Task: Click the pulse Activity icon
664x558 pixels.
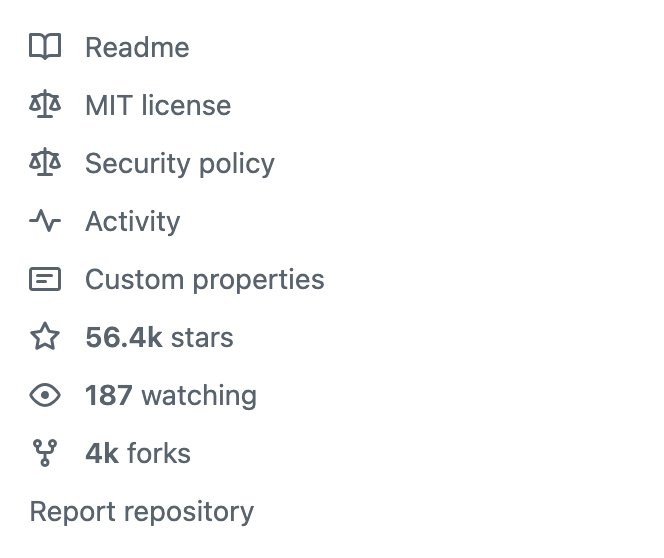Action: [x=45, y=221]
